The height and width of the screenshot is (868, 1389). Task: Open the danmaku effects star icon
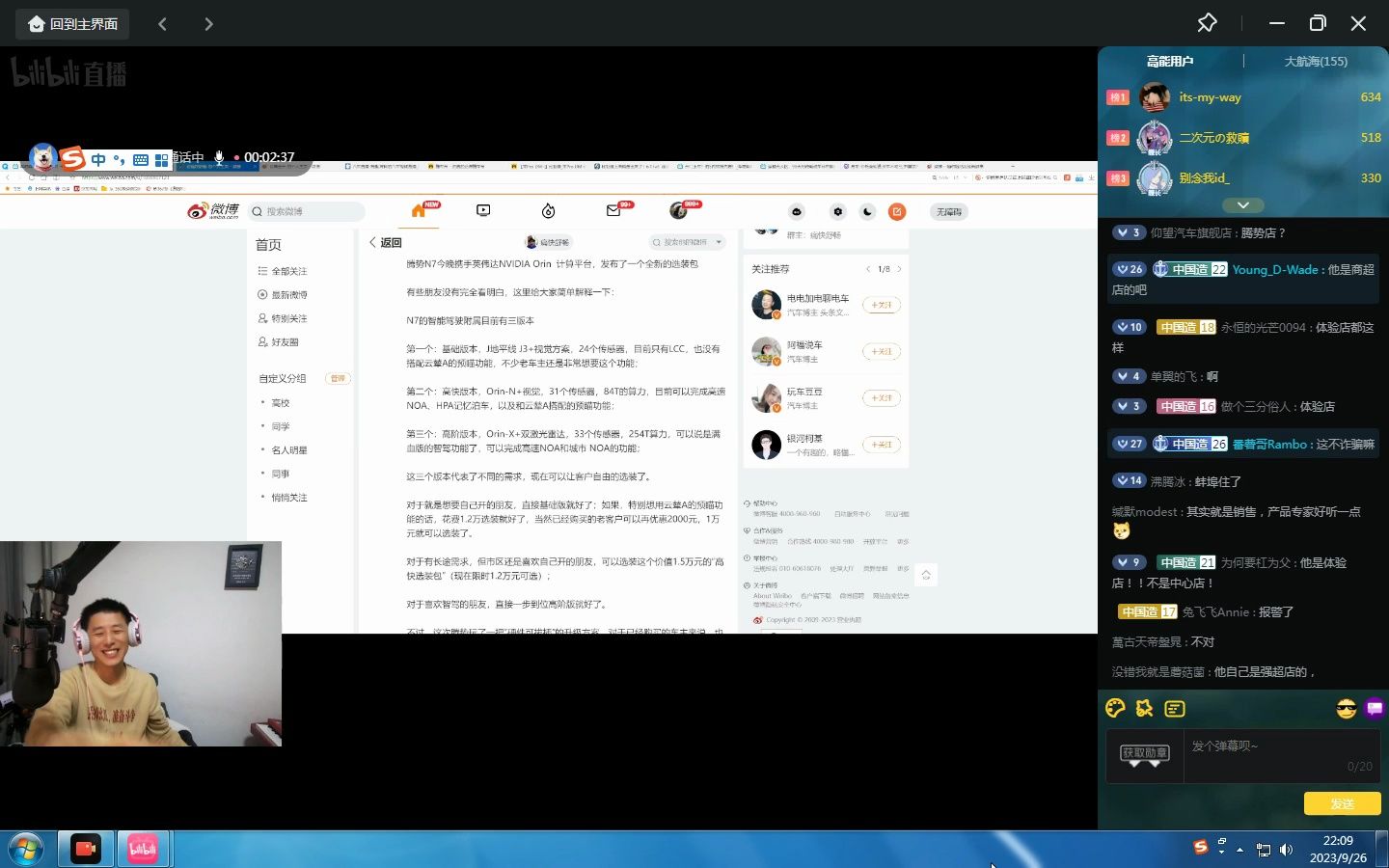point(1145,708)
